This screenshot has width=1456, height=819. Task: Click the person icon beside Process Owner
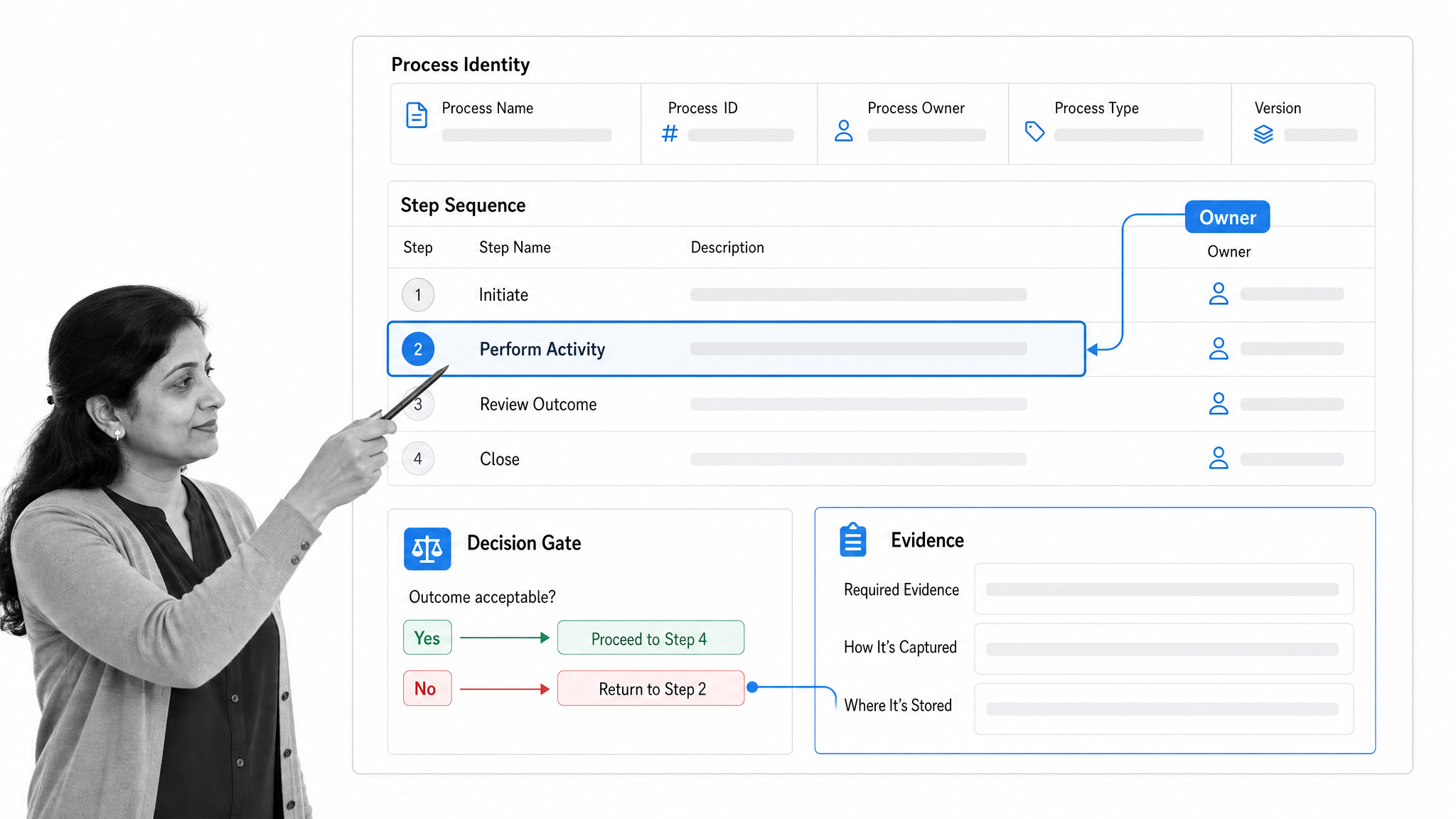(844, 131)
